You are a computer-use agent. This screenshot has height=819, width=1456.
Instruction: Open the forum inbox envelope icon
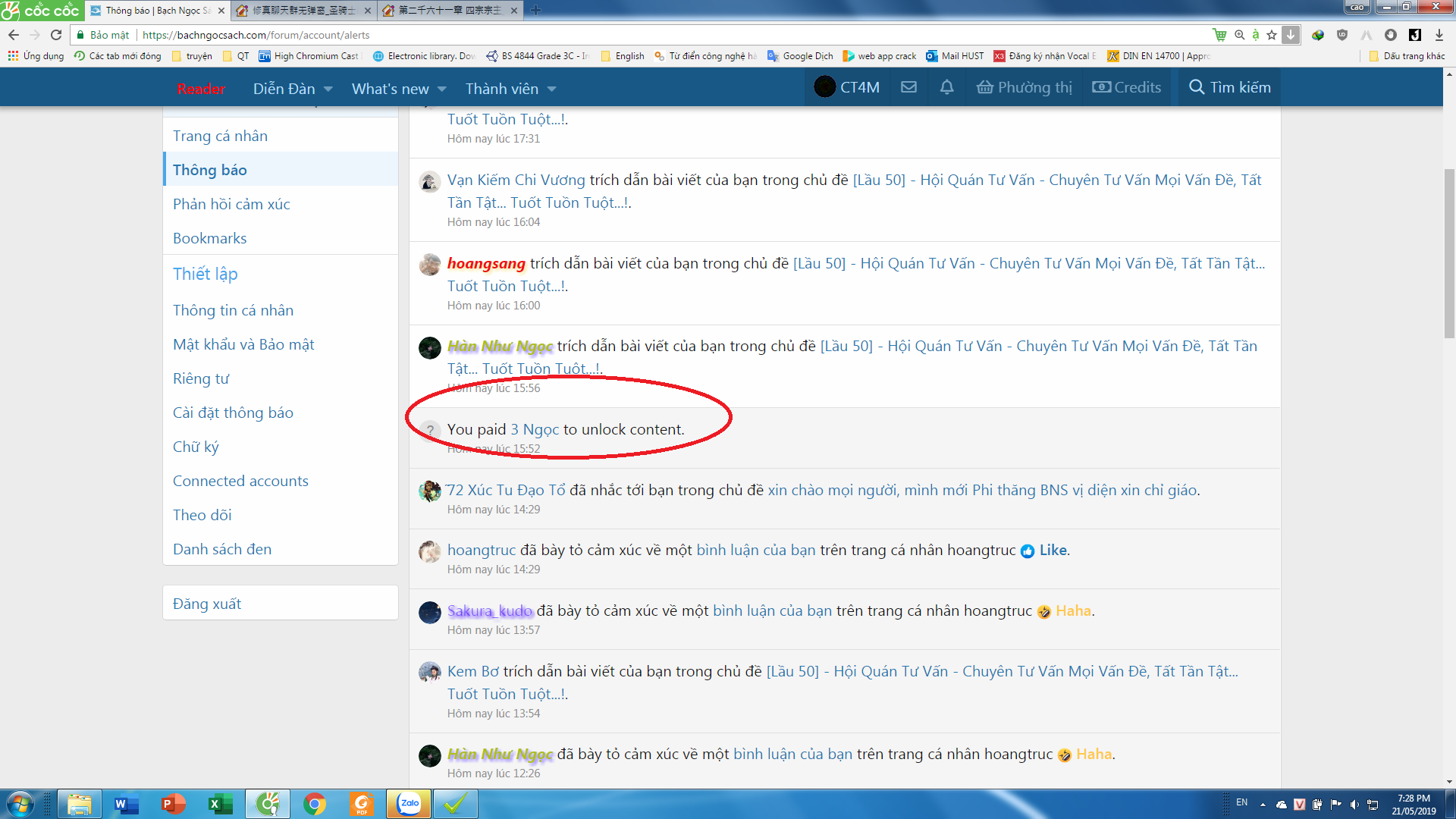(x=908, y=87)
